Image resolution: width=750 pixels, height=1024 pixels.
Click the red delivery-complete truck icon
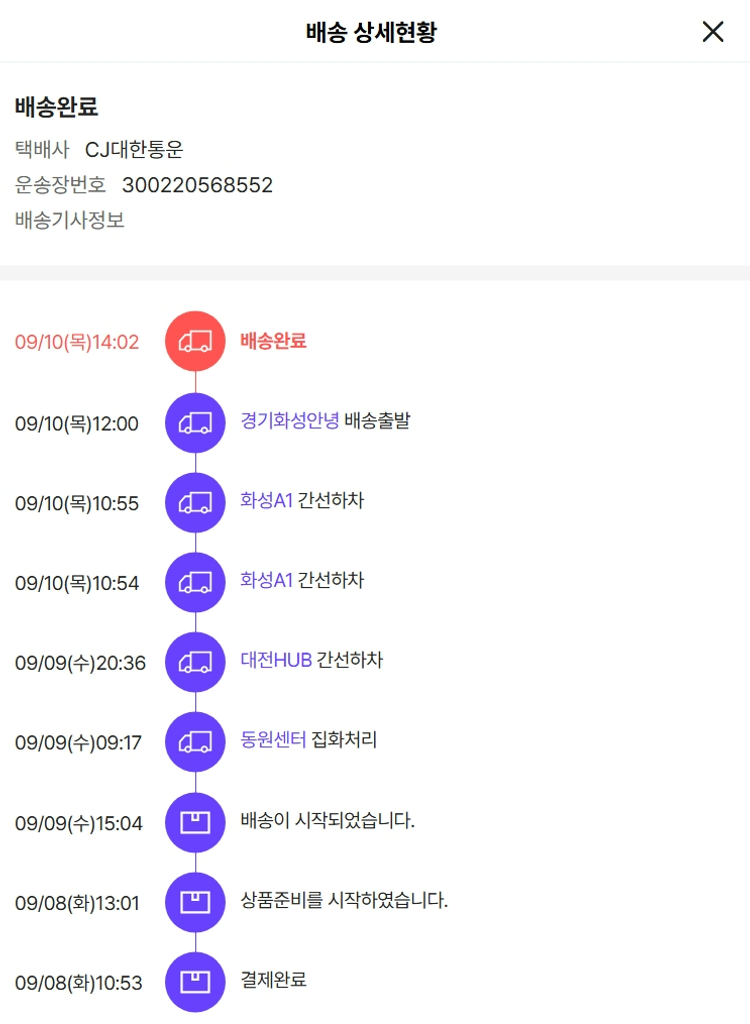point(195,342)
